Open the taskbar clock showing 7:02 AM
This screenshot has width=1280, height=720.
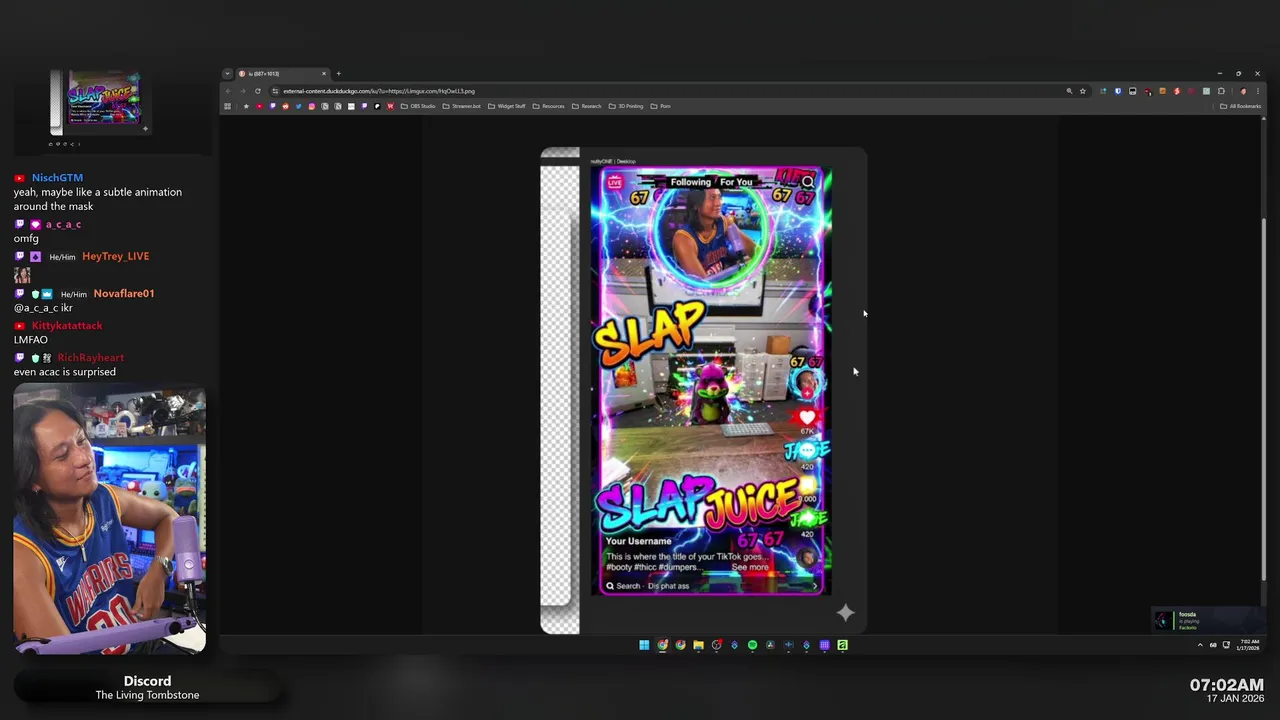pos(1250,645)
